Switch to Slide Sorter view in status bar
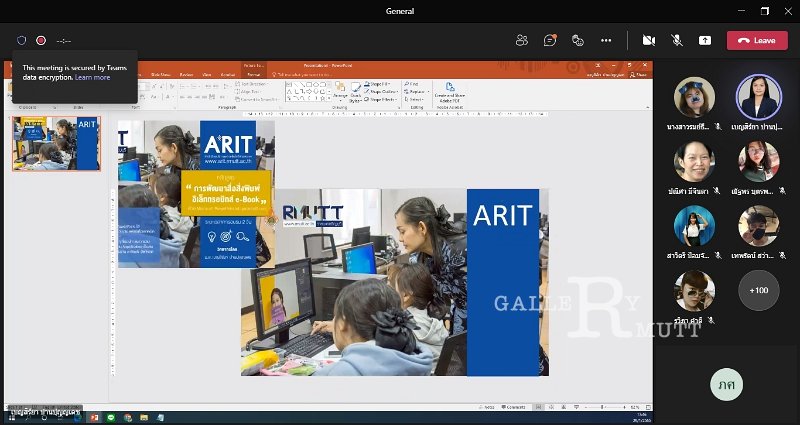Image resolution: width=800 pixels, height=425 pixels. (x=551, y=407)
